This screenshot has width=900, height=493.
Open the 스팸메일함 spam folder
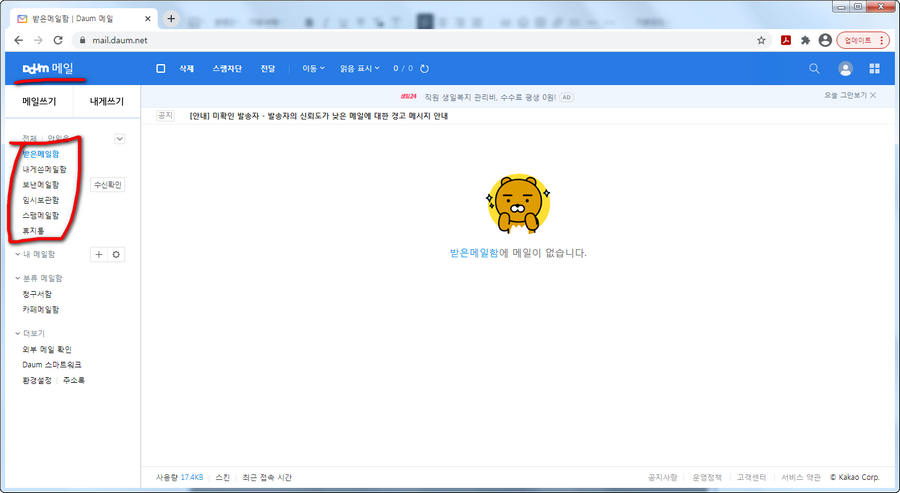[41, 216]
